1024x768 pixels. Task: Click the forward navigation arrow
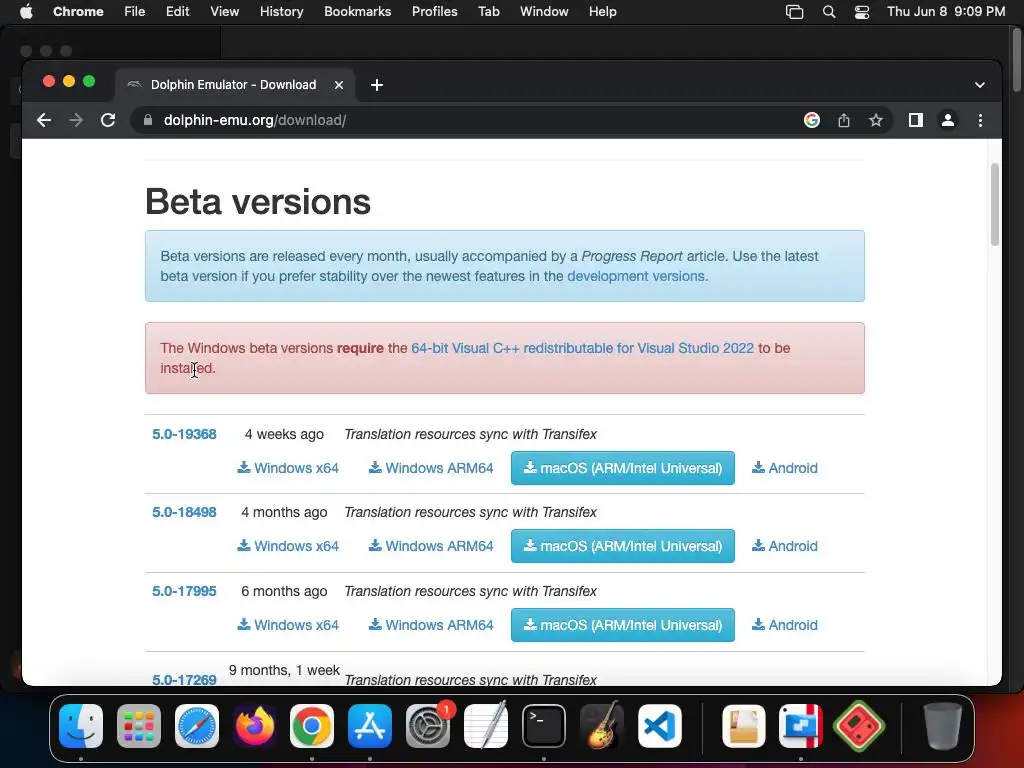(76, 120)
